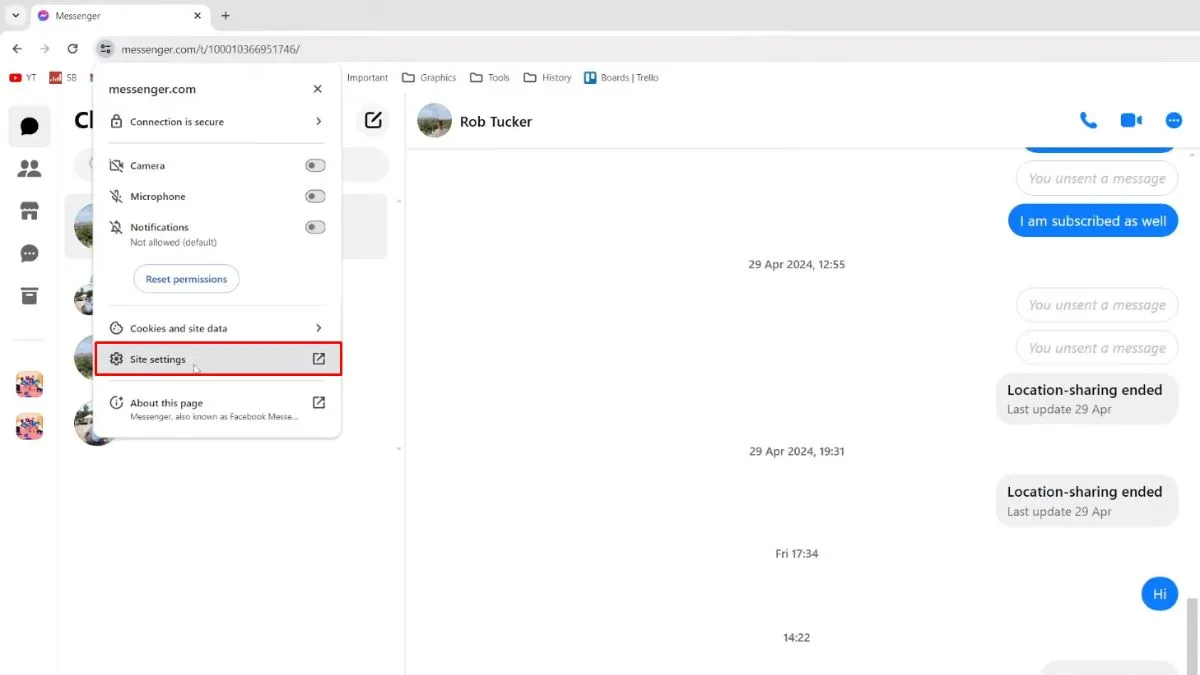Open the People section in the sidebar
Image resolution: width=1200 pixels, height=675 pixels.
click(x=29, y=168)
